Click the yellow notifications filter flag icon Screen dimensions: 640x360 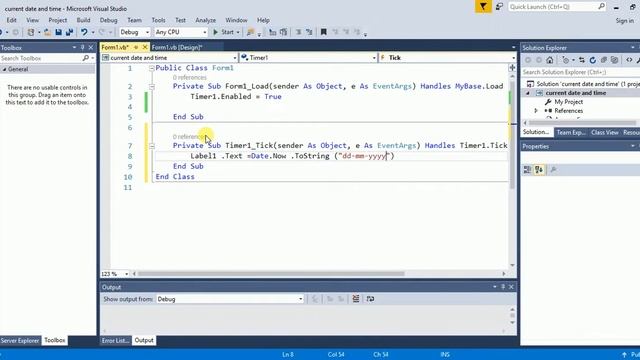pos(483,7)
